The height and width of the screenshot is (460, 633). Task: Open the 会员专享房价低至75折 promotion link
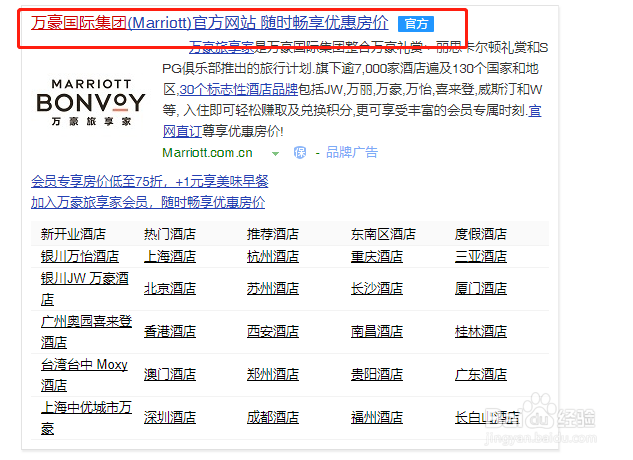click(150, 181)
